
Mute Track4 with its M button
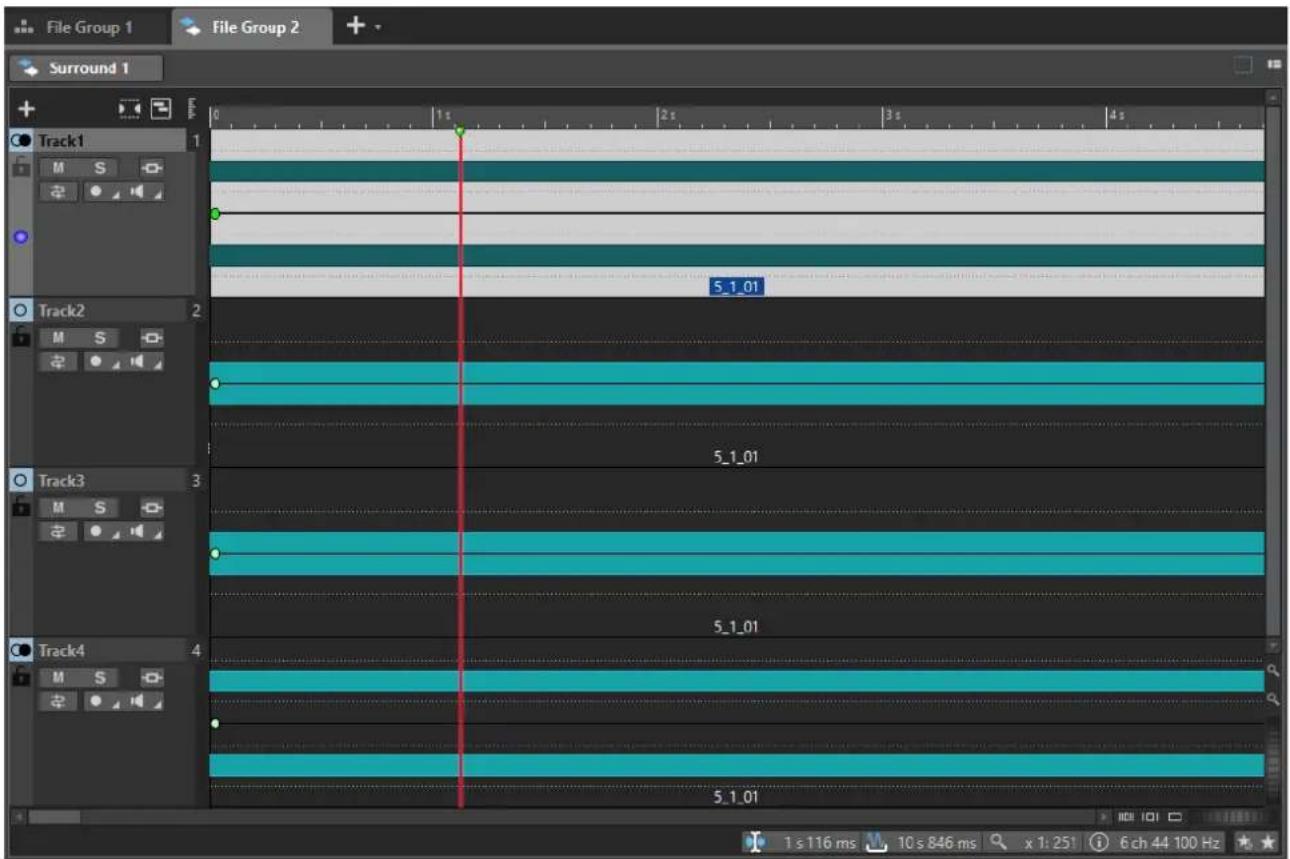click(58, 678)
